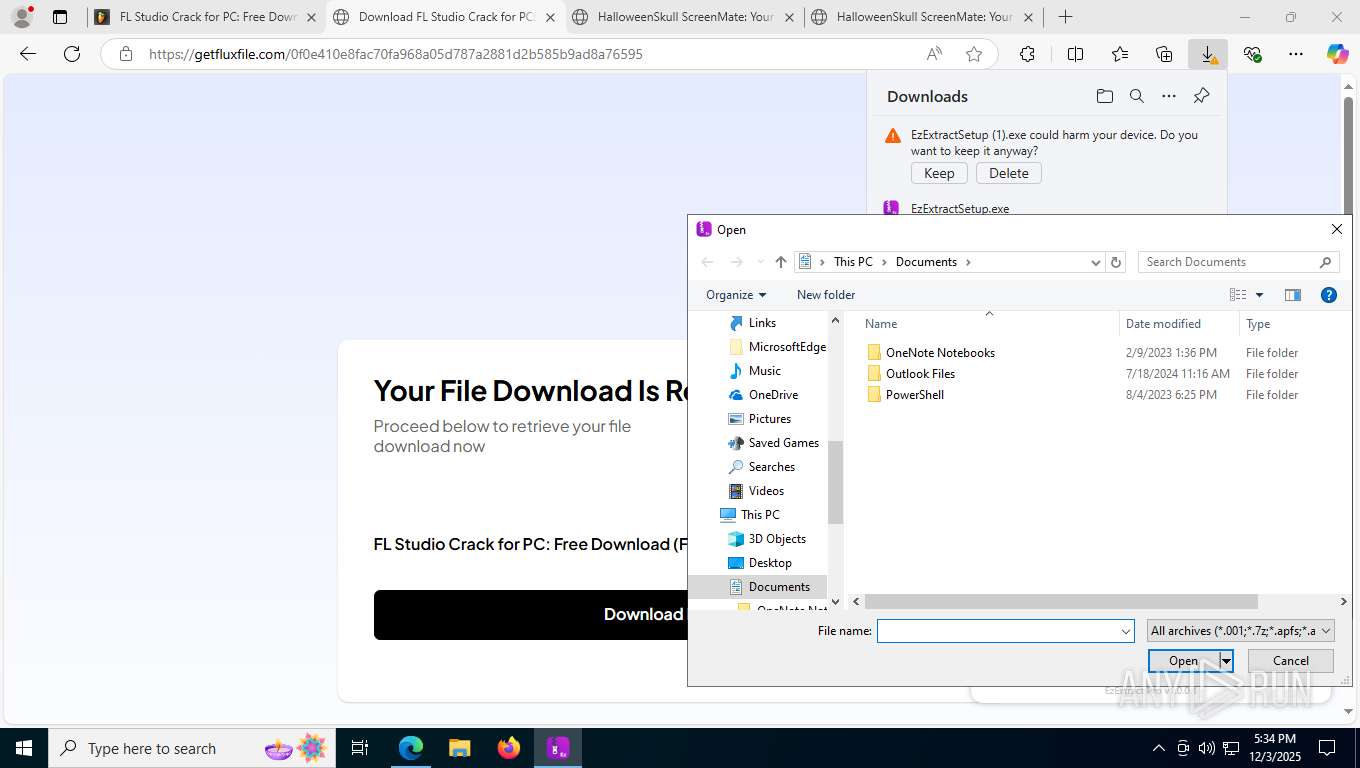Expand the view options dropdown arrow
The height and width of the screenshot is (768, 1360).
1259,295
